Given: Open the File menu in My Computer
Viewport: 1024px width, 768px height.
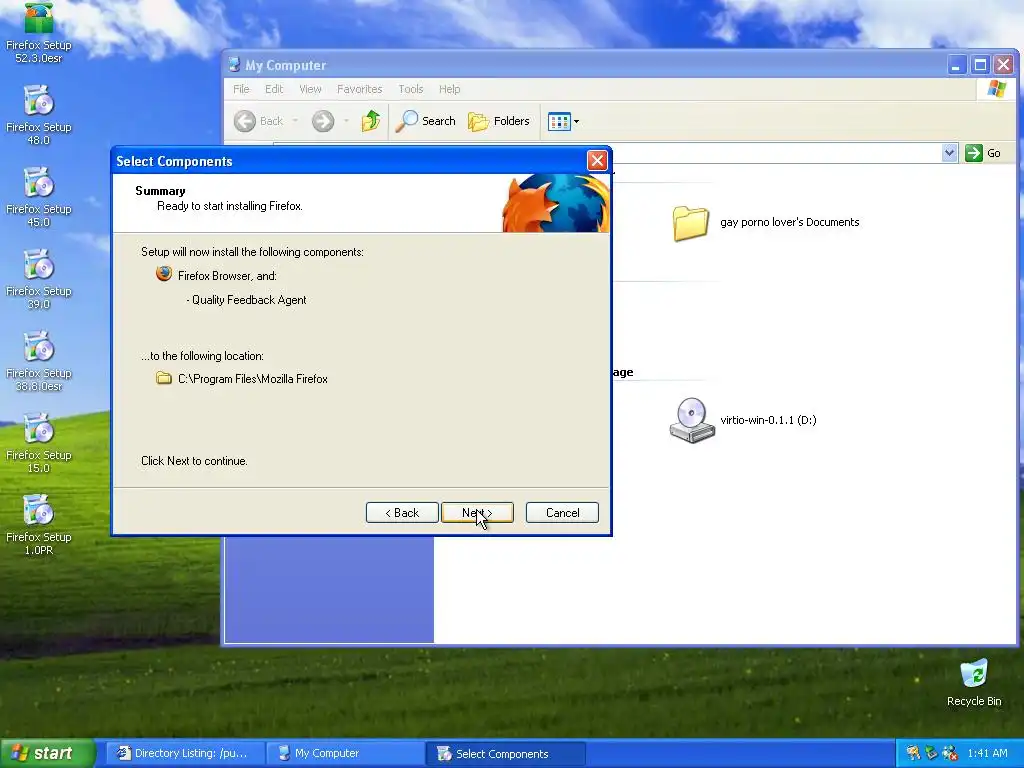Looking at the screenshot, I should [x=241, y=89].
